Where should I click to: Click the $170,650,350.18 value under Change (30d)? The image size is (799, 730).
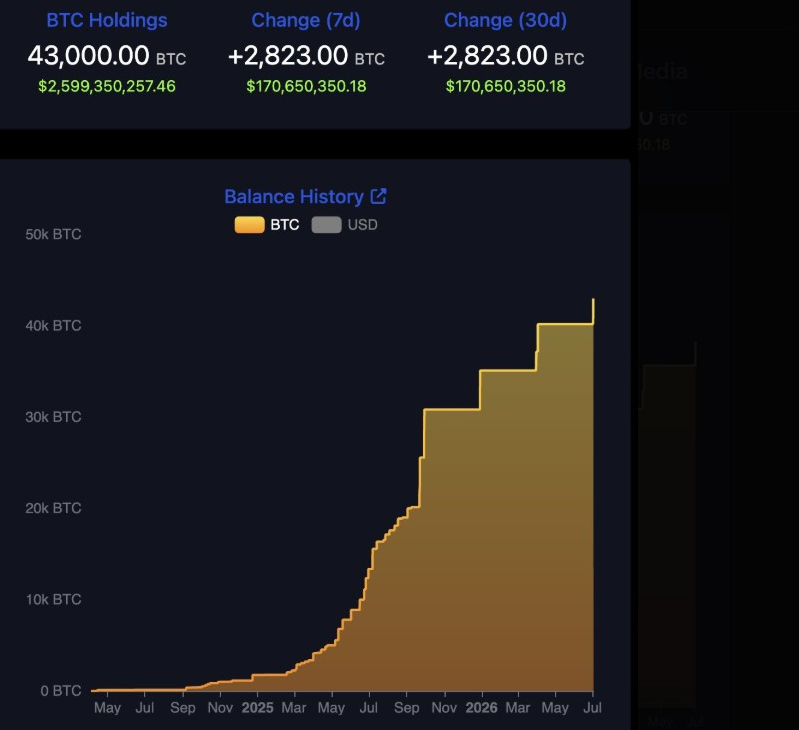pos(505,86)
